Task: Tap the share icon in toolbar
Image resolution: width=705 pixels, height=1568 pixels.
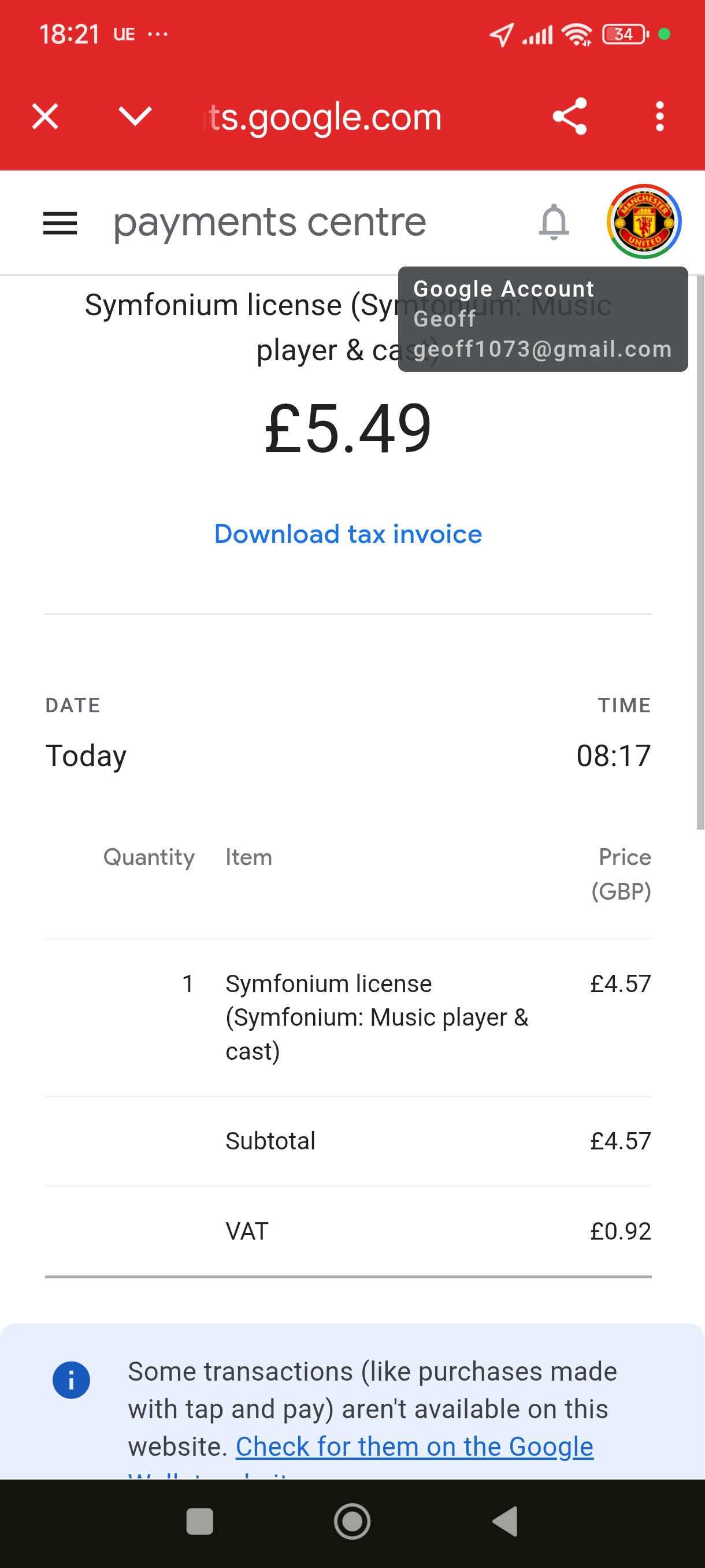Action: point(569,116)
